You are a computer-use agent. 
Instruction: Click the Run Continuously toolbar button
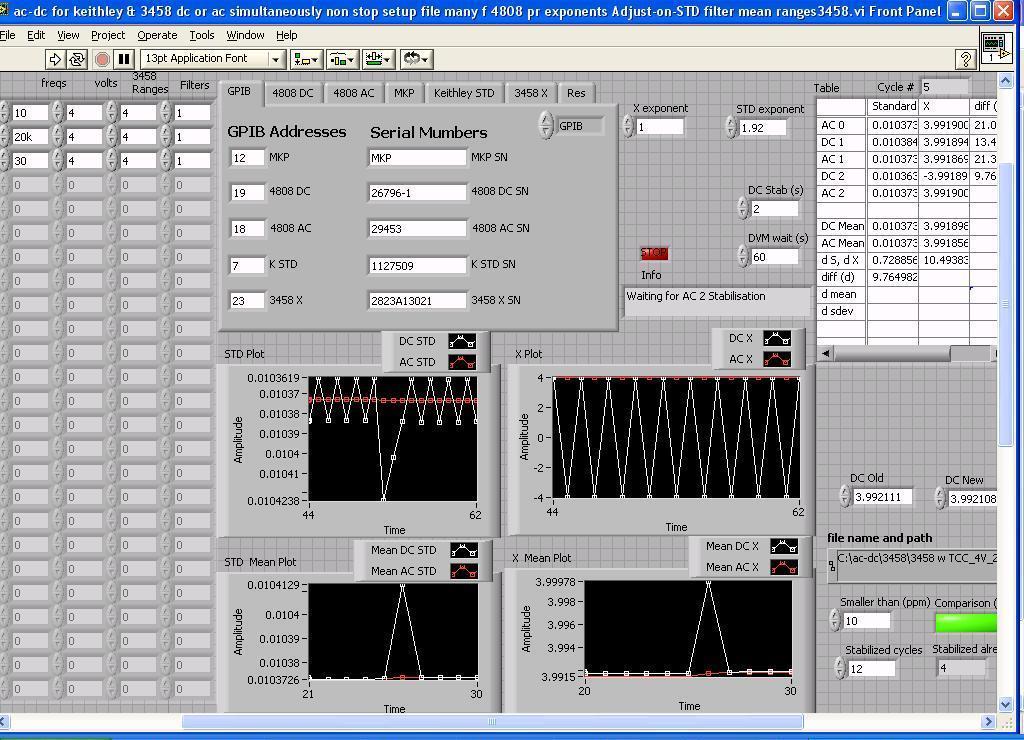pyautogui.click(x=77, y=59)
